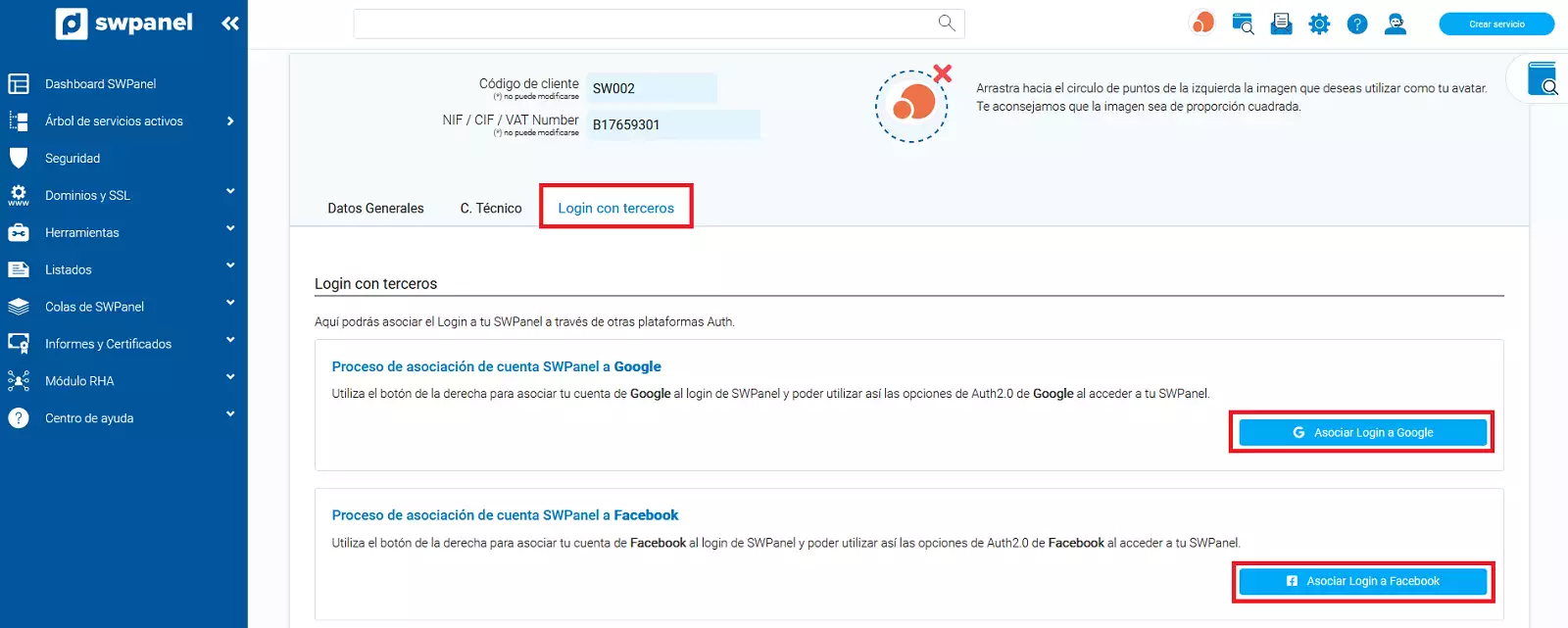Click the user profile icon in header
This screenshot has width=1568, height=628.
(1396, 24)
